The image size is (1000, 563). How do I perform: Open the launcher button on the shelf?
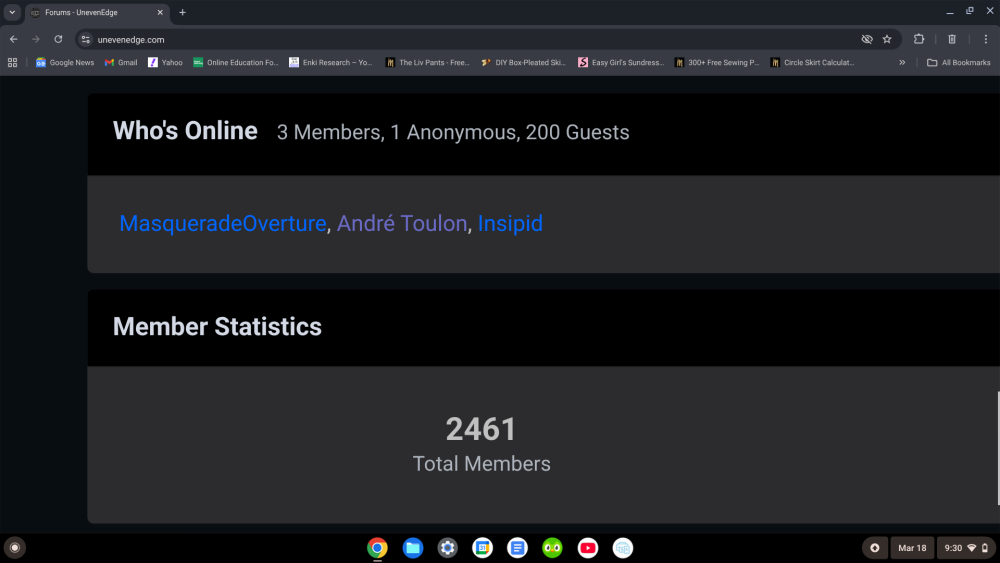click(x=15, y=548)
